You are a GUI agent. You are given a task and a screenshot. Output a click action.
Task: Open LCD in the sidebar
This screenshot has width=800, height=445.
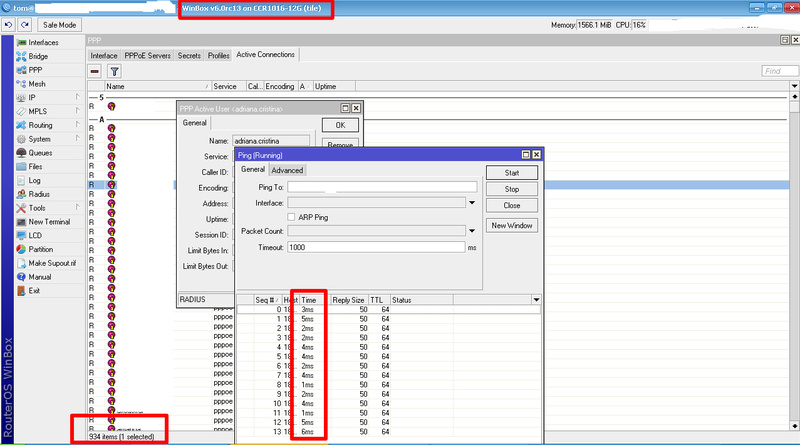[x=35, y=235]
